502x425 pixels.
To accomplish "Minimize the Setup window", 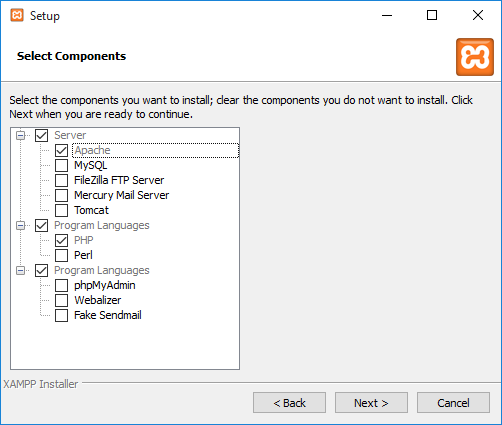I will pyautogui.click(x=387, y=15).
